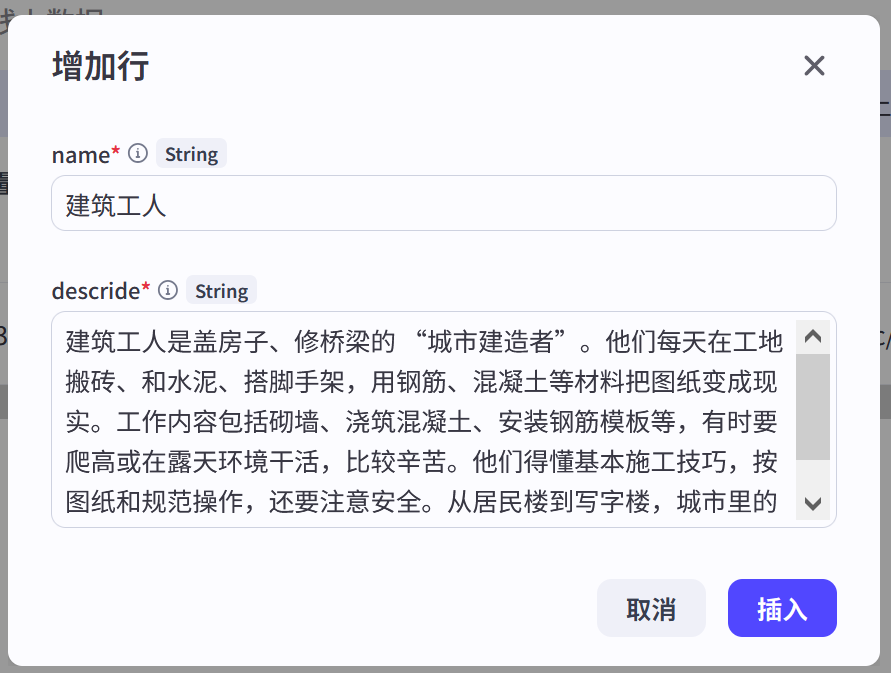The image size is (891, 673).
Task: Place cursor in the line starting 搬砖、和水泥
Action: (x=421, y=382)
